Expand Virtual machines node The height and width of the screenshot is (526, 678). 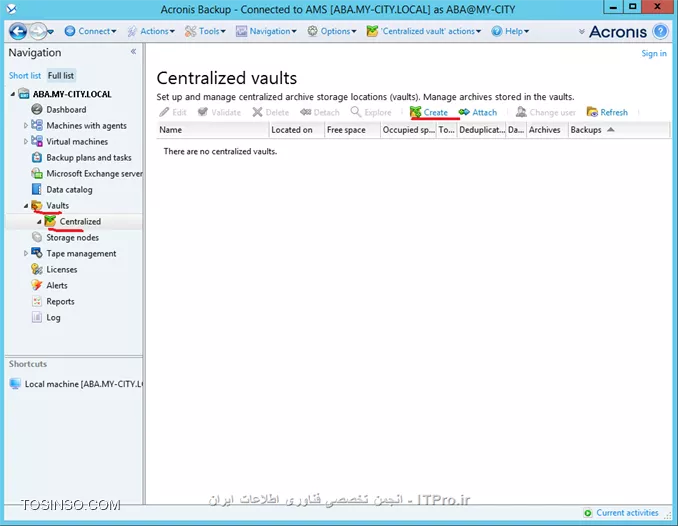point(26,141)
